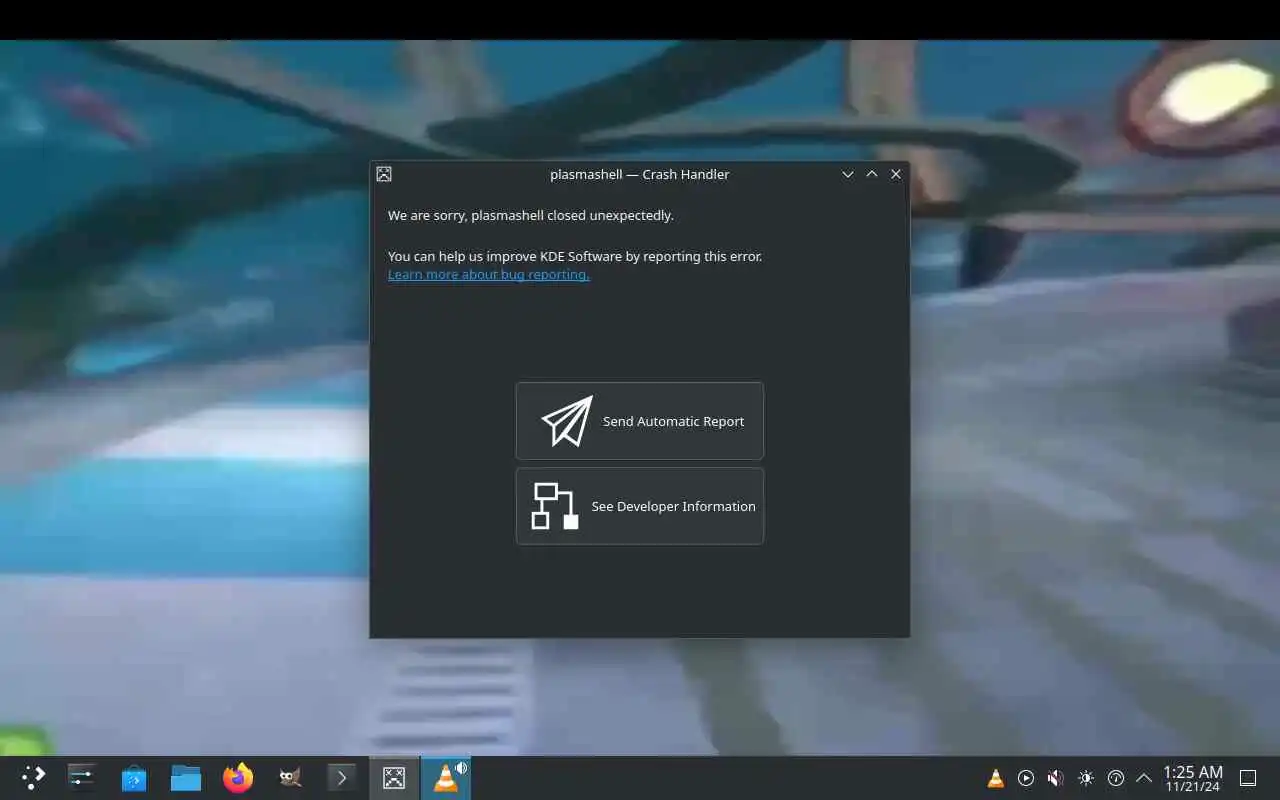Screen dimensions: 1280x800
Task: Select Crash Handler taskbar entry
Action: (x=394, y=778)
